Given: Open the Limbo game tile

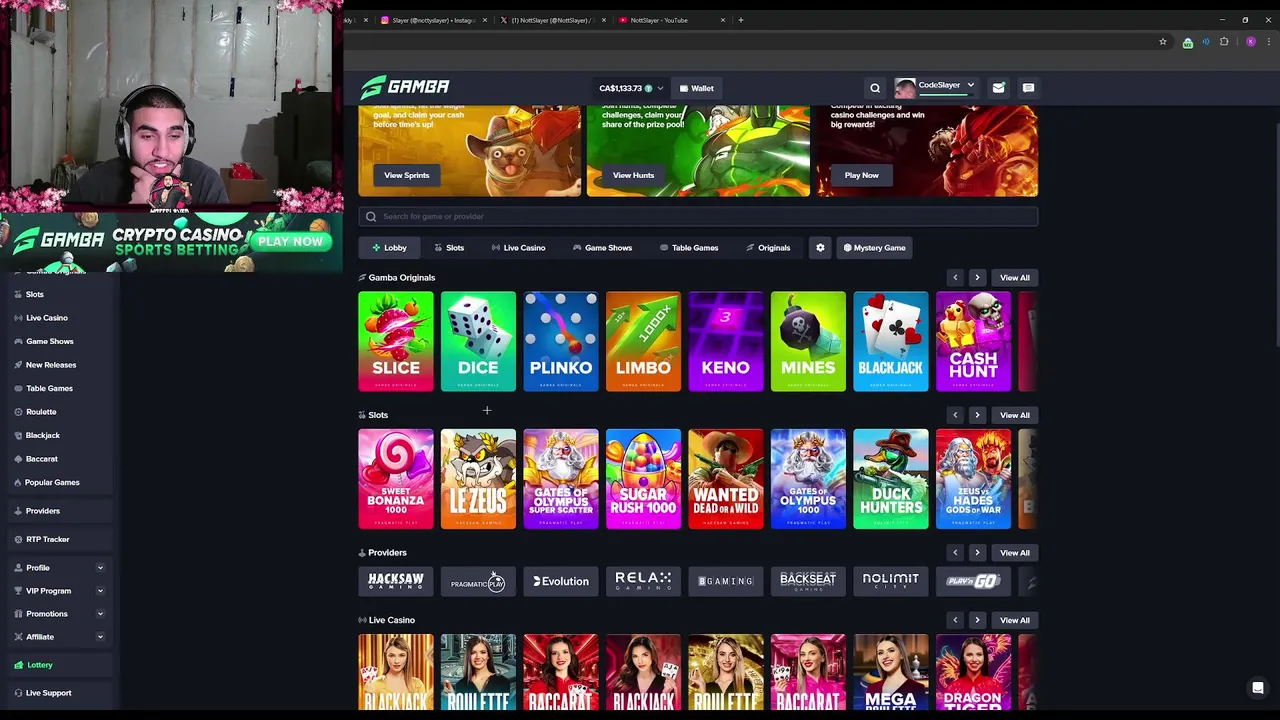Looking at the screenshot, I should click(x=643, y=341).
